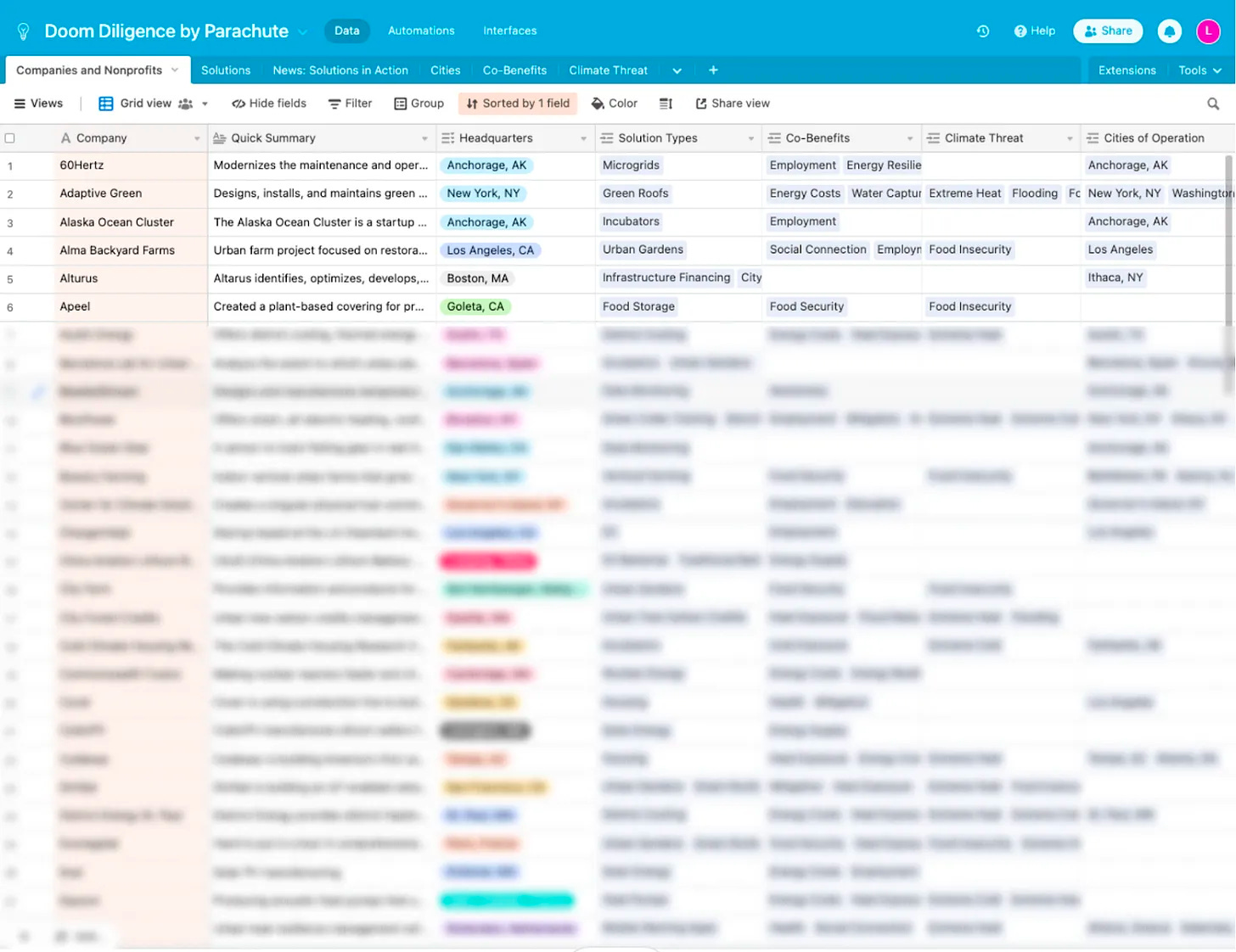Open Grid view dropdown arrow

(x=205, y=104)
